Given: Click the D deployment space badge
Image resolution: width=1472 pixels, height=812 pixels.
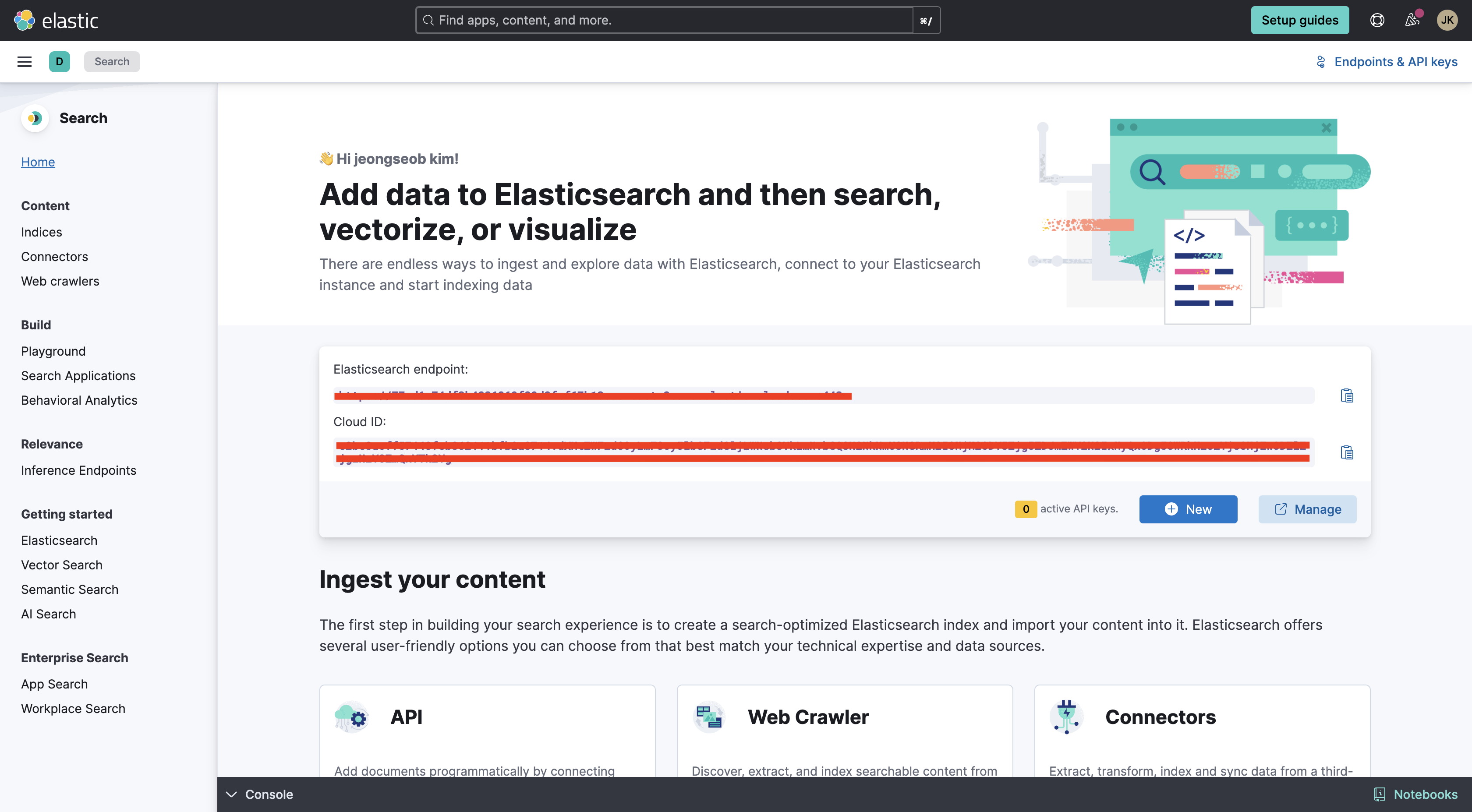Looking at the screenshot, I should coord(60,62).
